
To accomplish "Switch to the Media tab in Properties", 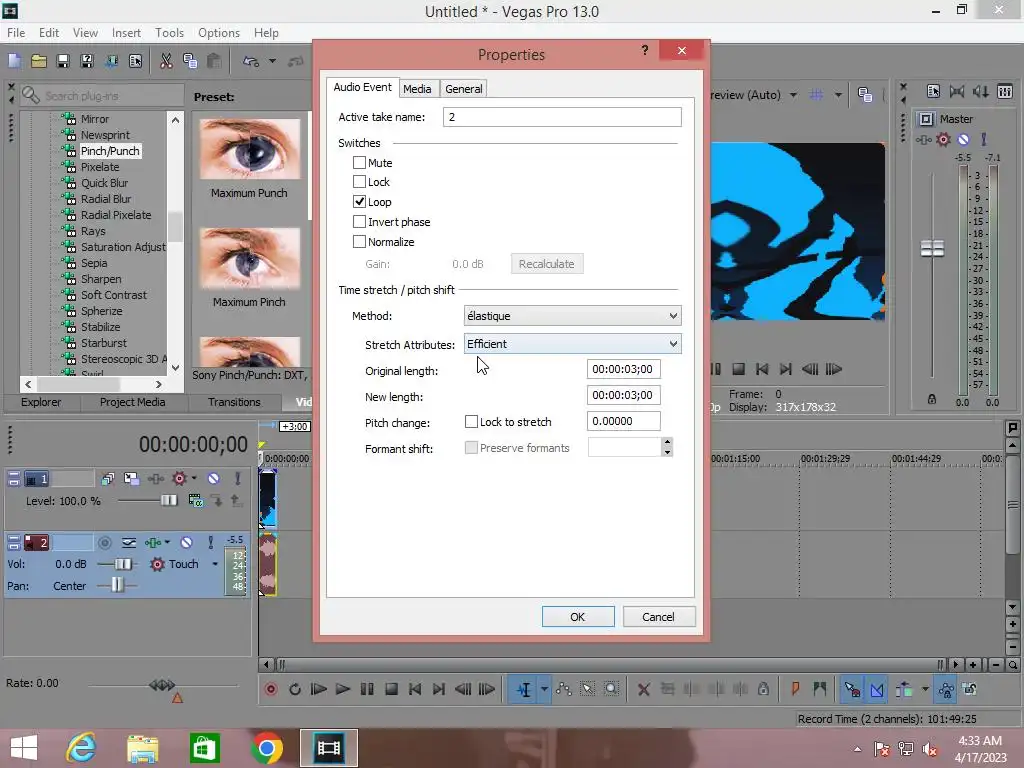I will coord(417,89).
